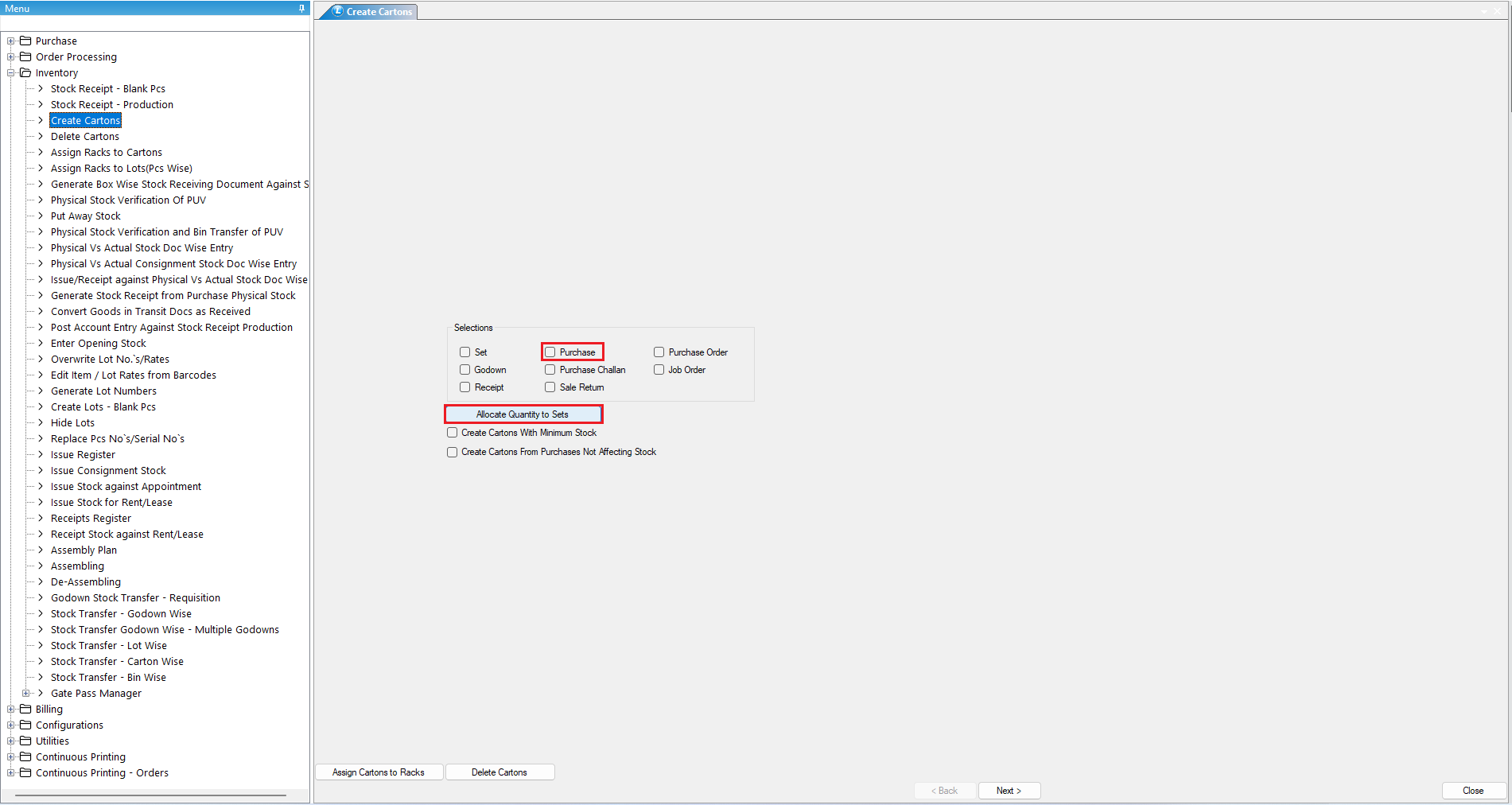
Task: Expand the Continuous Printing - Orders node
Action: click(x=11, y=772)
